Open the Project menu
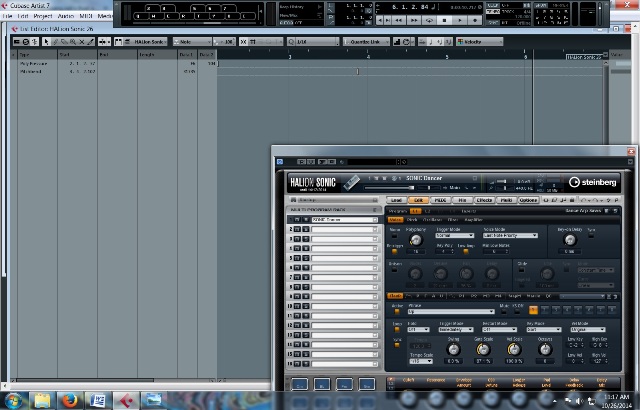 42,16
